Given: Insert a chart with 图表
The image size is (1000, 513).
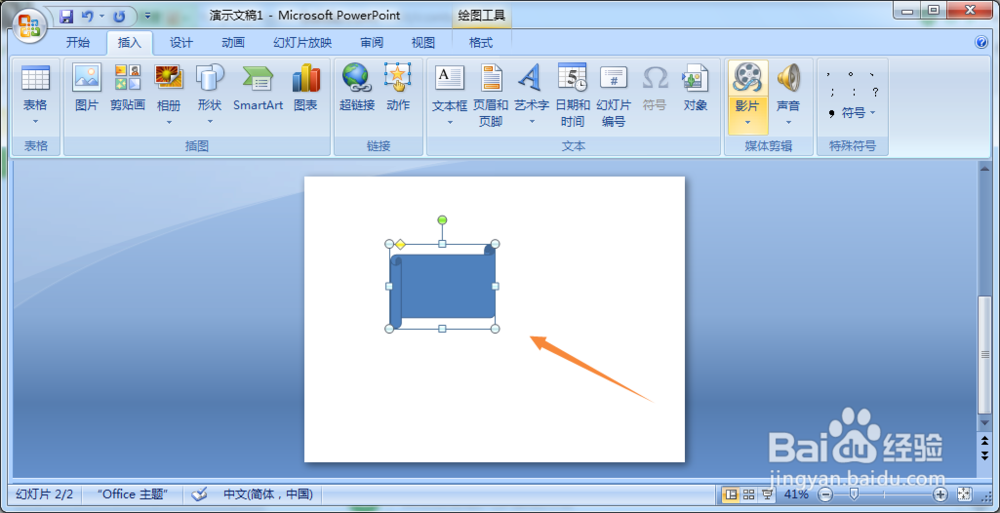Looking at the screenshot, I should tap(305, 88).
